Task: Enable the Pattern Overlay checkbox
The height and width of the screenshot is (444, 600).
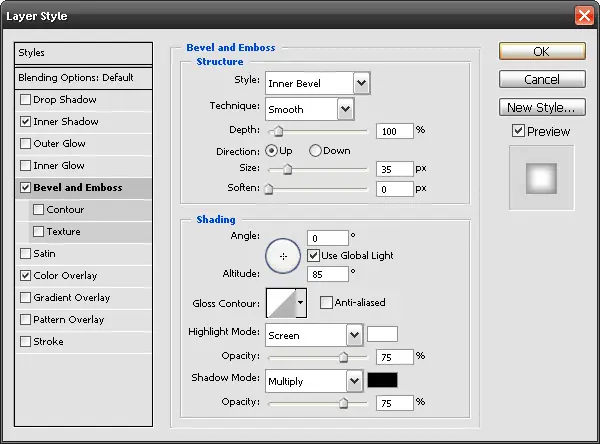Action: (25, 320)
